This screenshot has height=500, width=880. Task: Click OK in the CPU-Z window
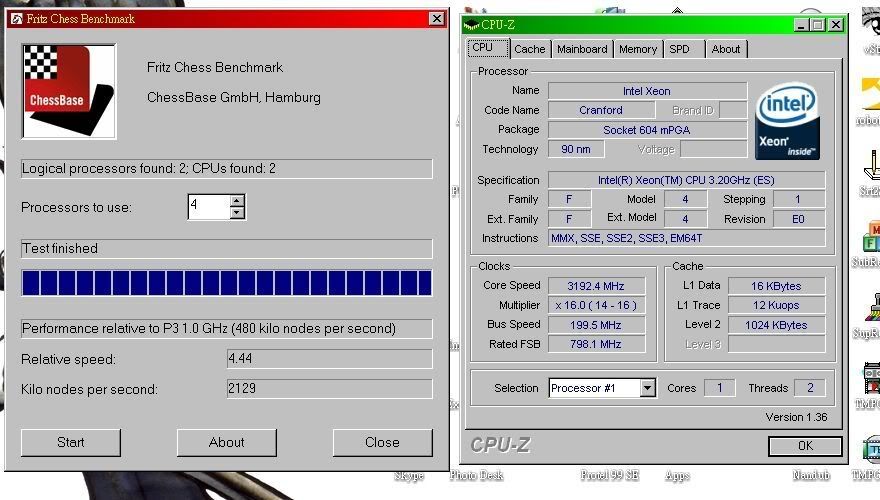805,446
